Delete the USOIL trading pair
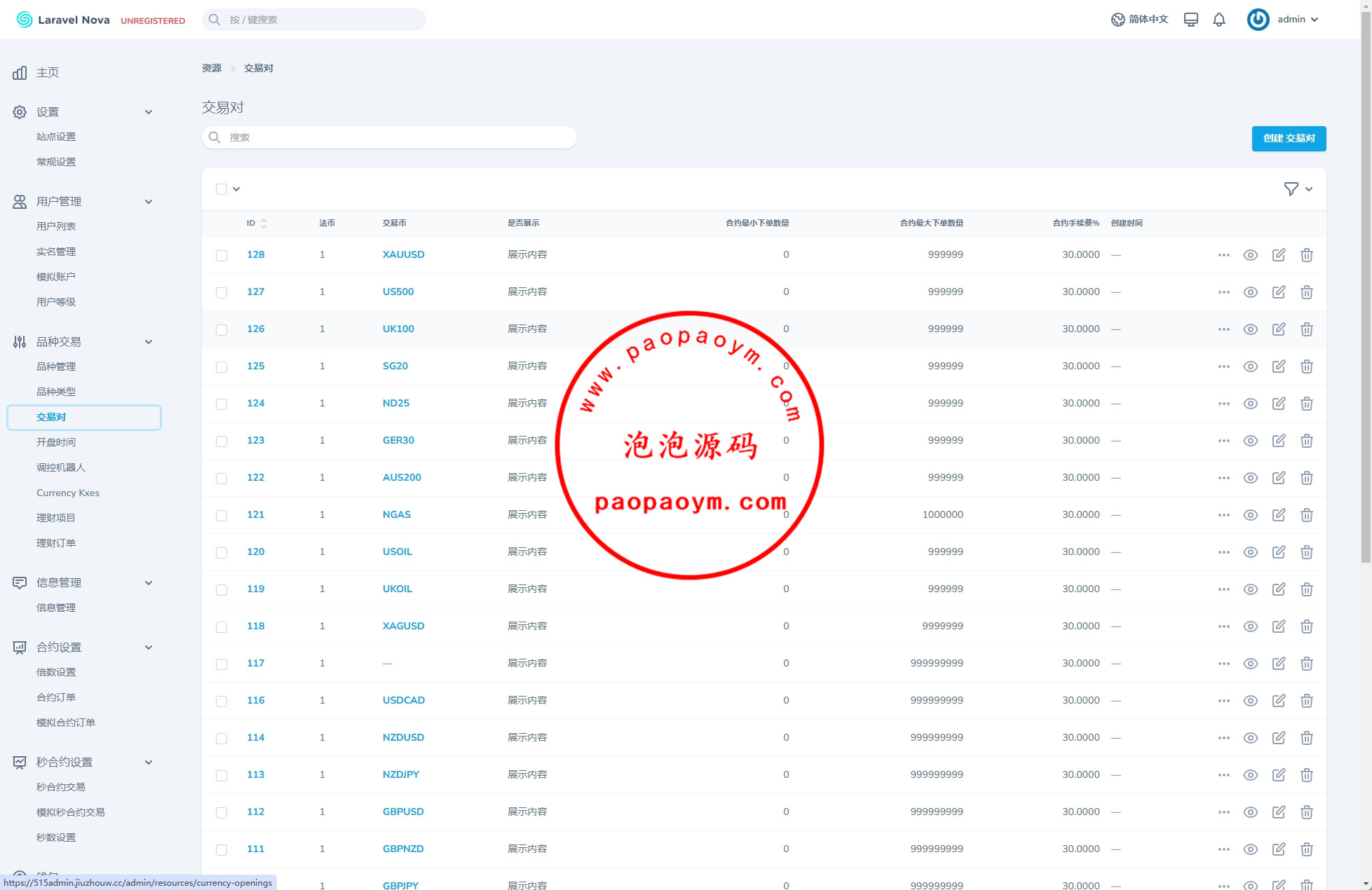 click(x=1307, y=552)
